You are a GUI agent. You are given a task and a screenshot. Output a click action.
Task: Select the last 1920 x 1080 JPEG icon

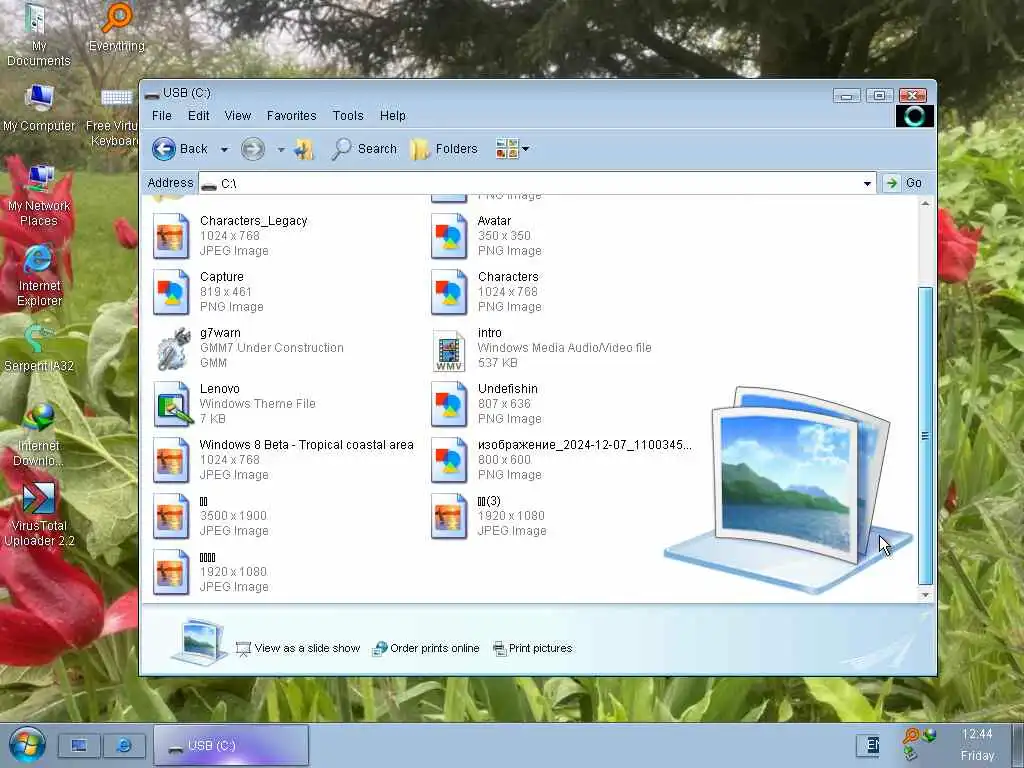pos(171,573)
